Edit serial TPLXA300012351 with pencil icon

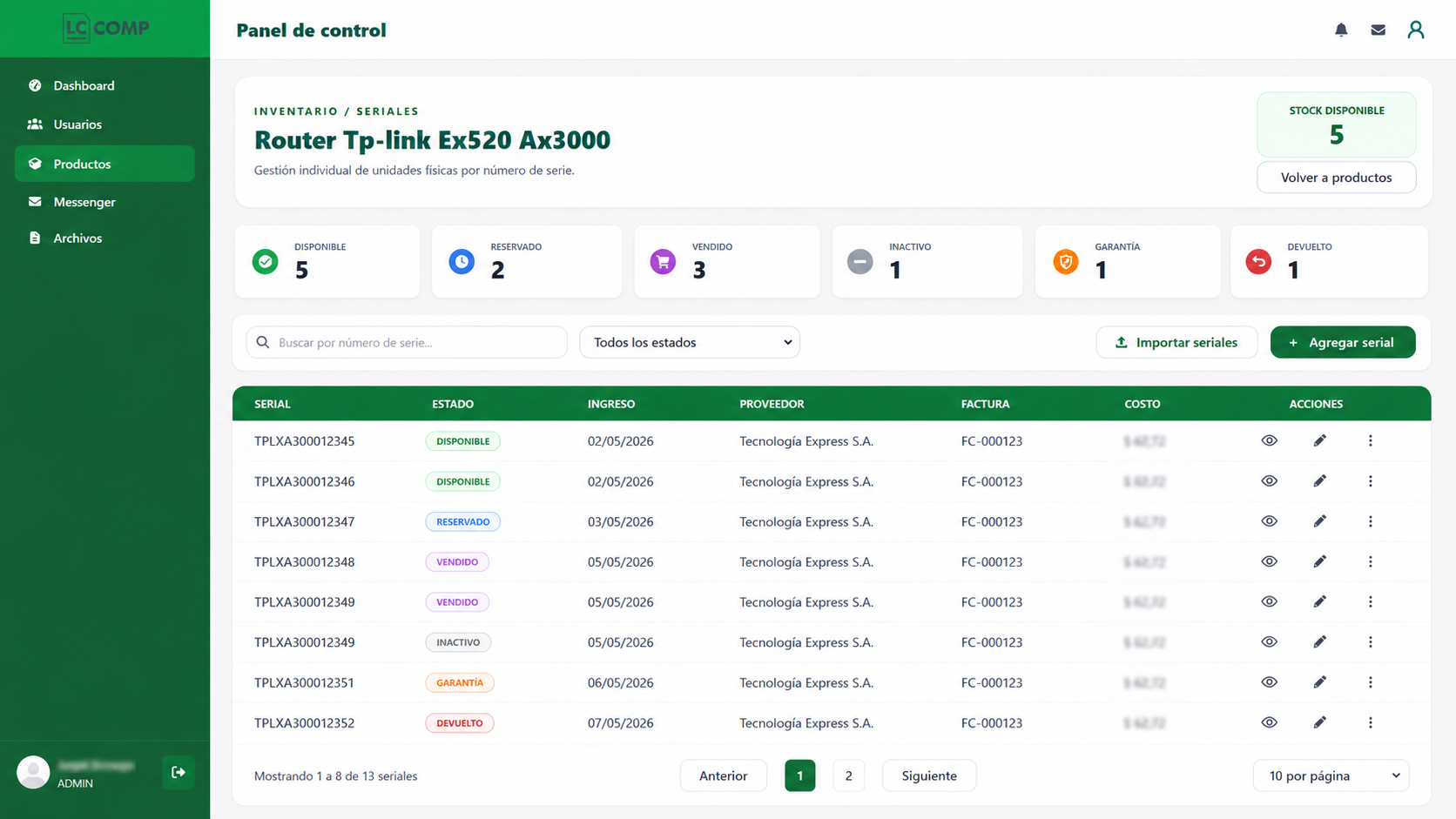click(x=1320, y=682)
